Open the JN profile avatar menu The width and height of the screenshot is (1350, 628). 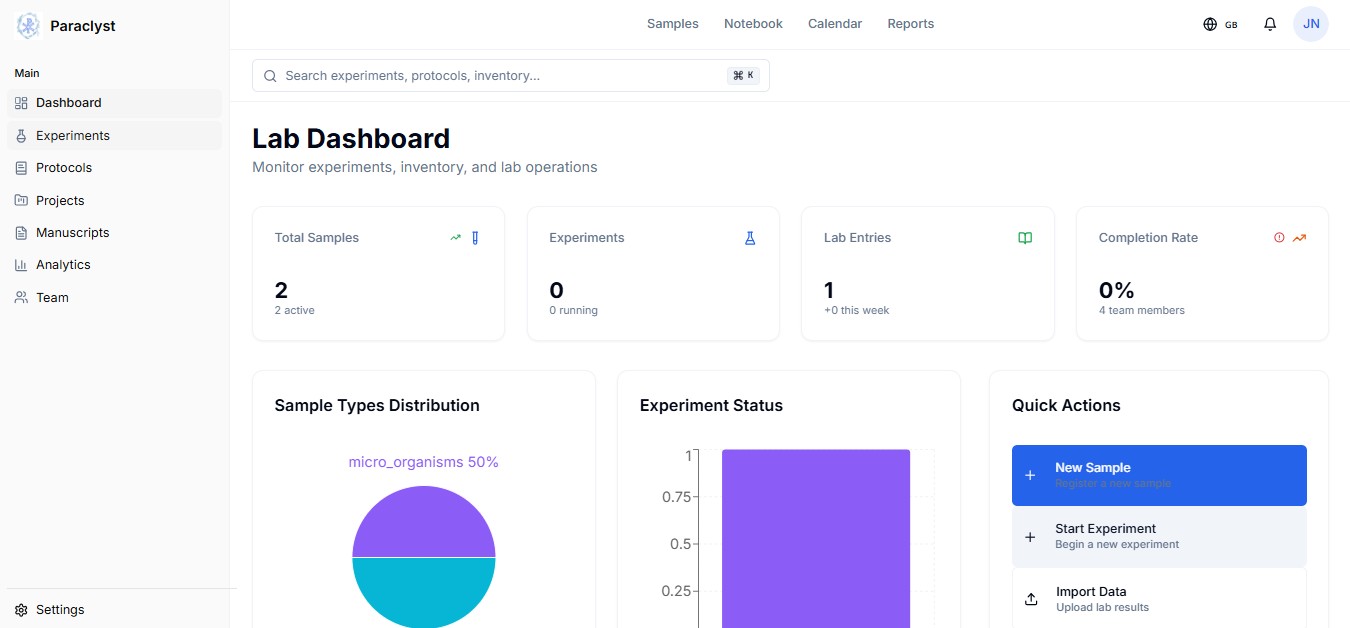[1311, 23]
